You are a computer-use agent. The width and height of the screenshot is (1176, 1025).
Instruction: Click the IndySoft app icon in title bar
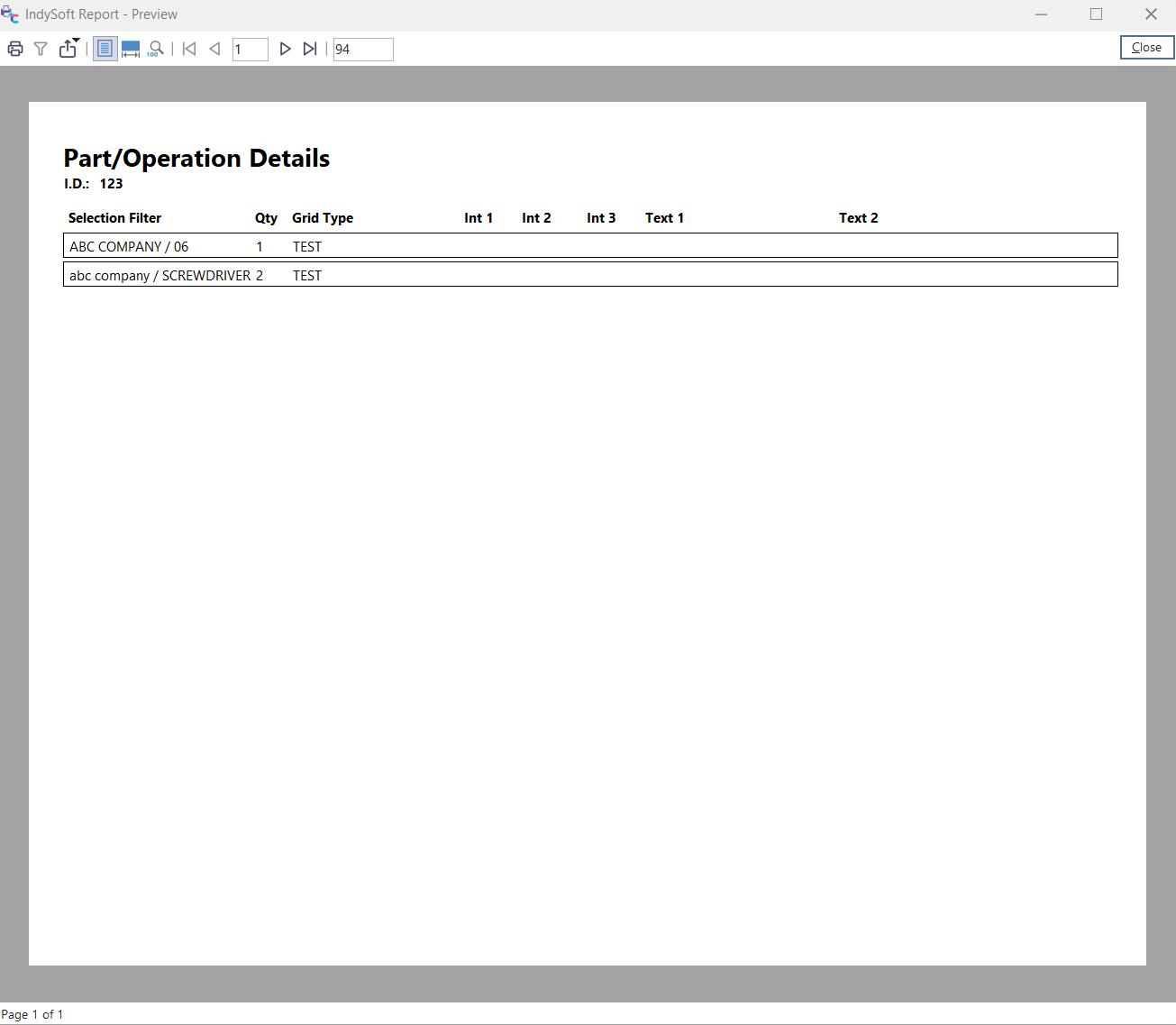(x=10, y=14)
